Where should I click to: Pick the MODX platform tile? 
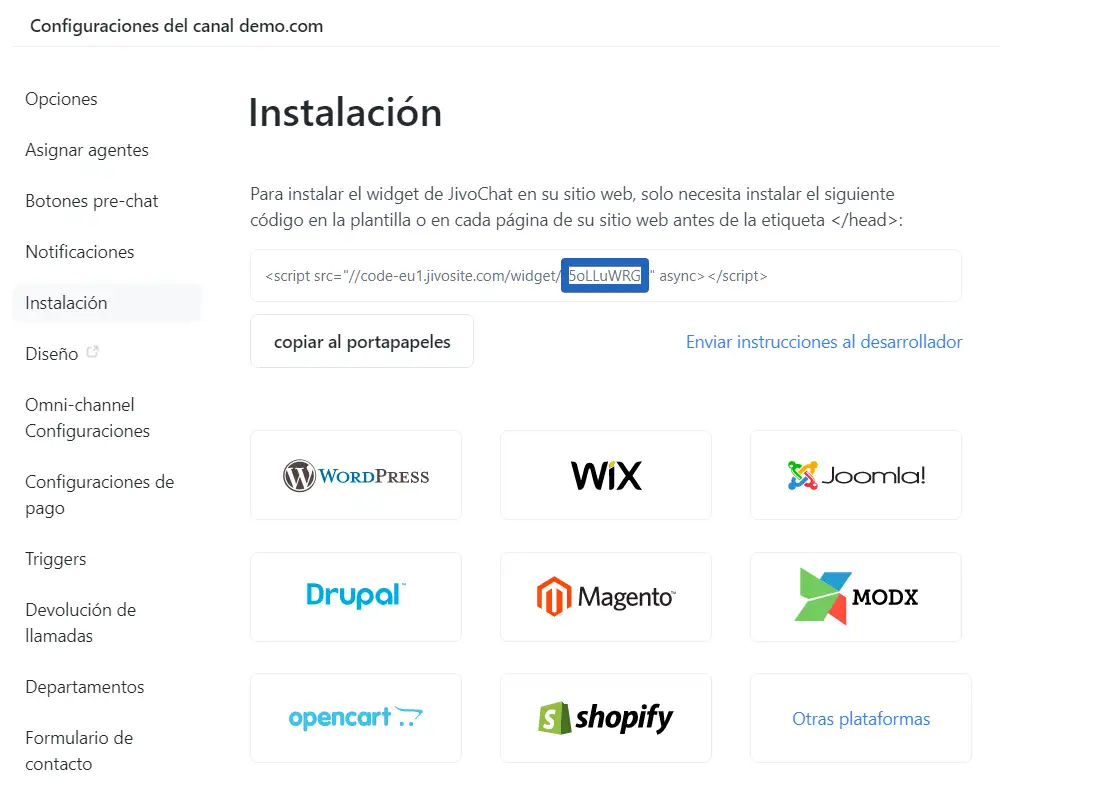pyautogui.click(x=856, y=597)
